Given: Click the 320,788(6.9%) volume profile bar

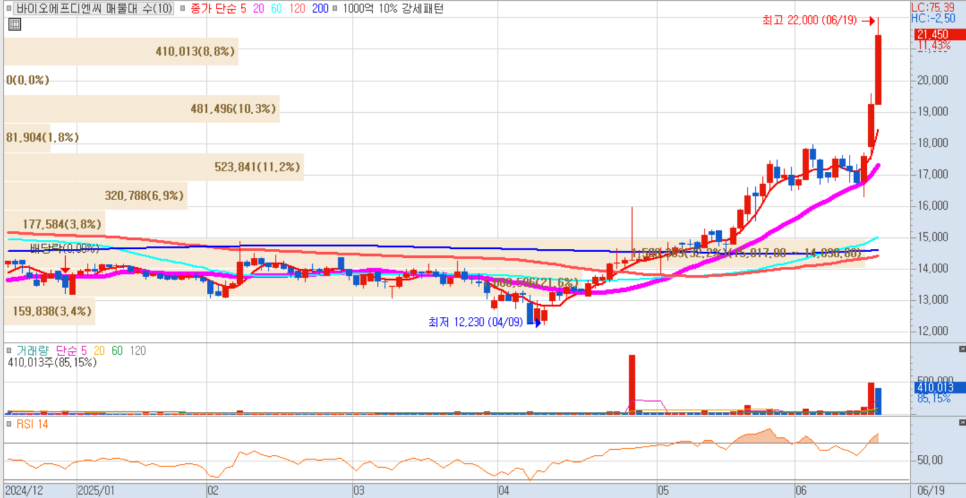Looking at the screenshot, I should tap(95, 196).
